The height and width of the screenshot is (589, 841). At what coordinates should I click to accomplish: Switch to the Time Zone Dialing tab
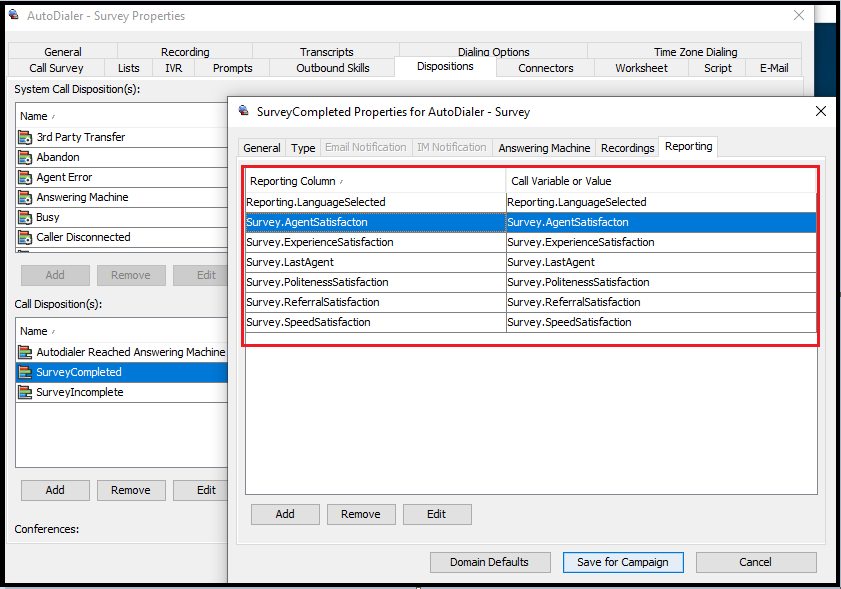(695, 51)
